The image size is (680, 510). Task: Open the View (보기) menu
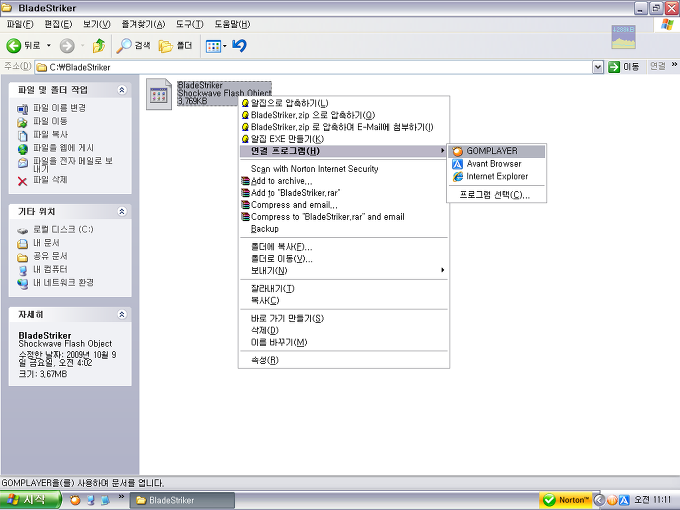pos(97,24)
